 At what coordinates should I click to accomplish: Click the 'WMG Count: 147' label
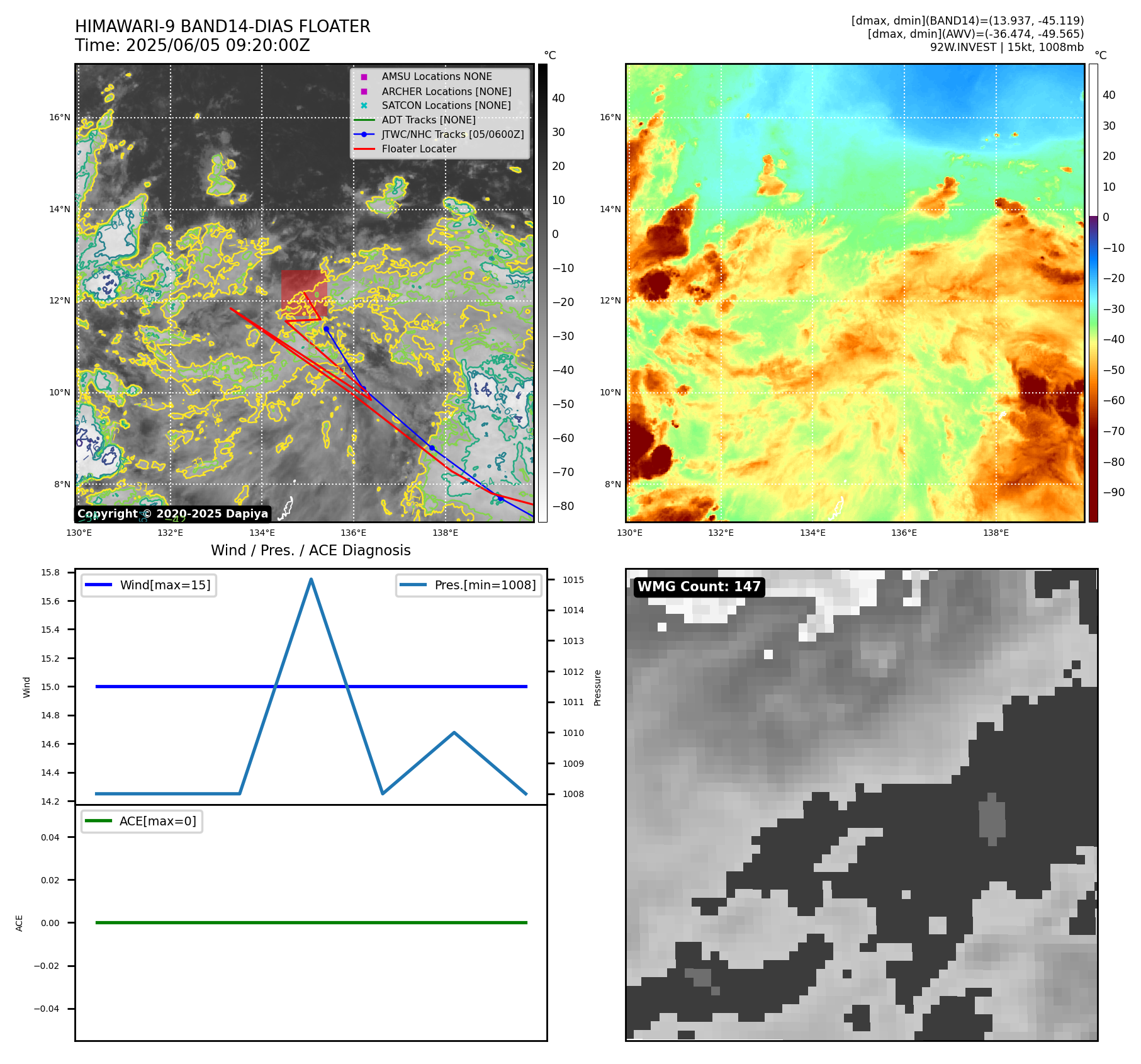coord(699,587)
